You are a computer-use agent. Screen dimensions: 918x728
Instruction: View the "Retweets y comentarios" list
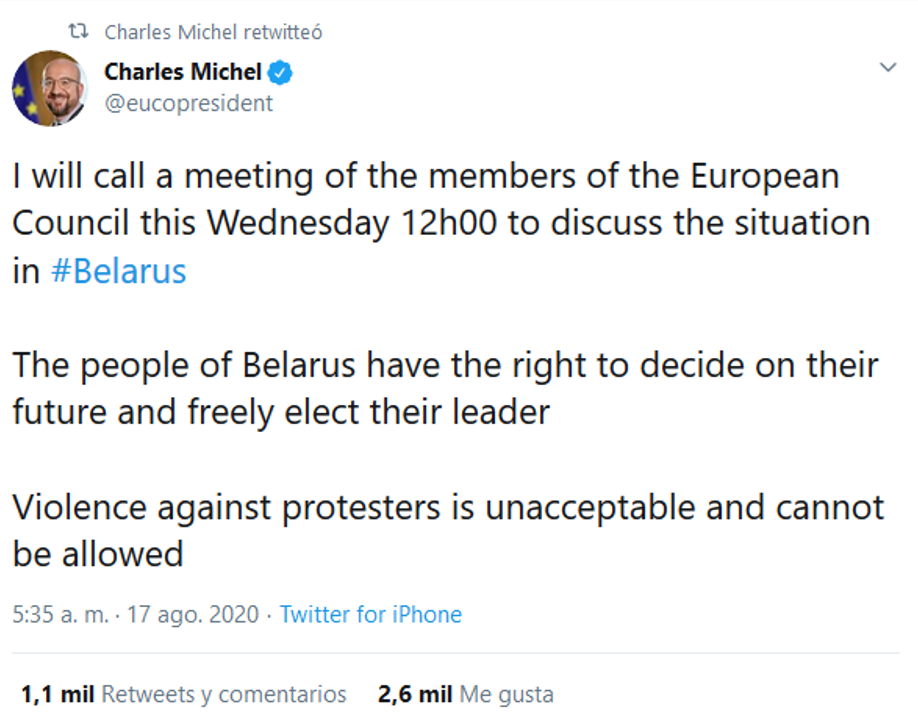click(x=224, y=694)
